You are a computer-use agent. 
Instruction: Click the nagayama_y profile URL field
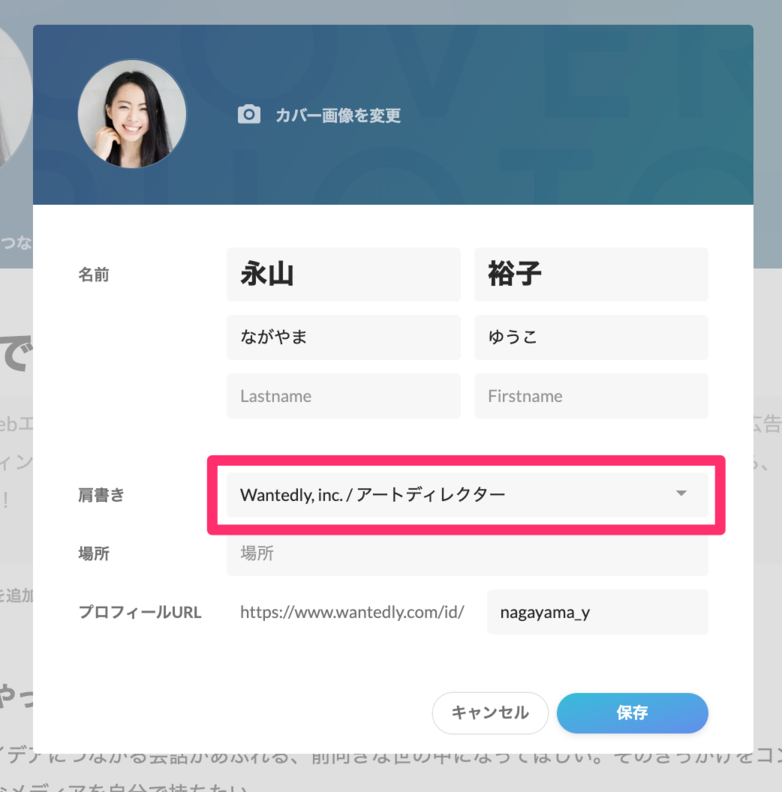point(598,612)
